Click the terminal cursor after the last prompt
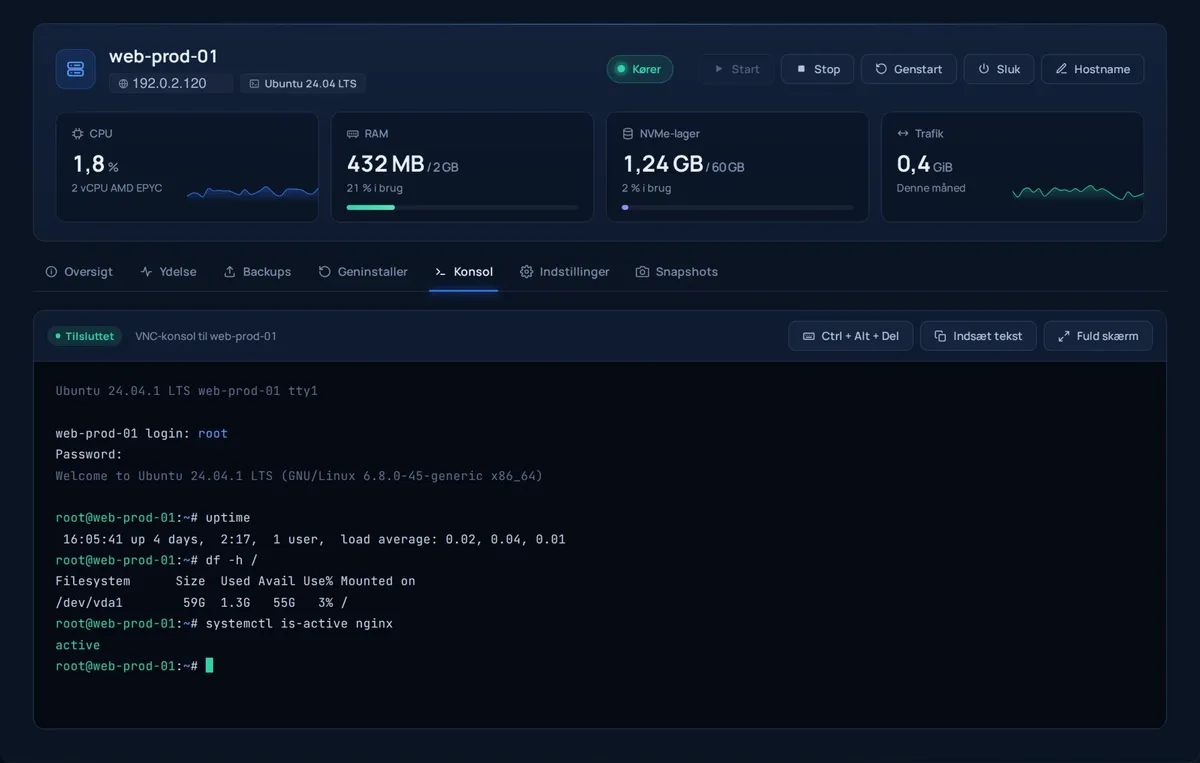 coord(210,666)
